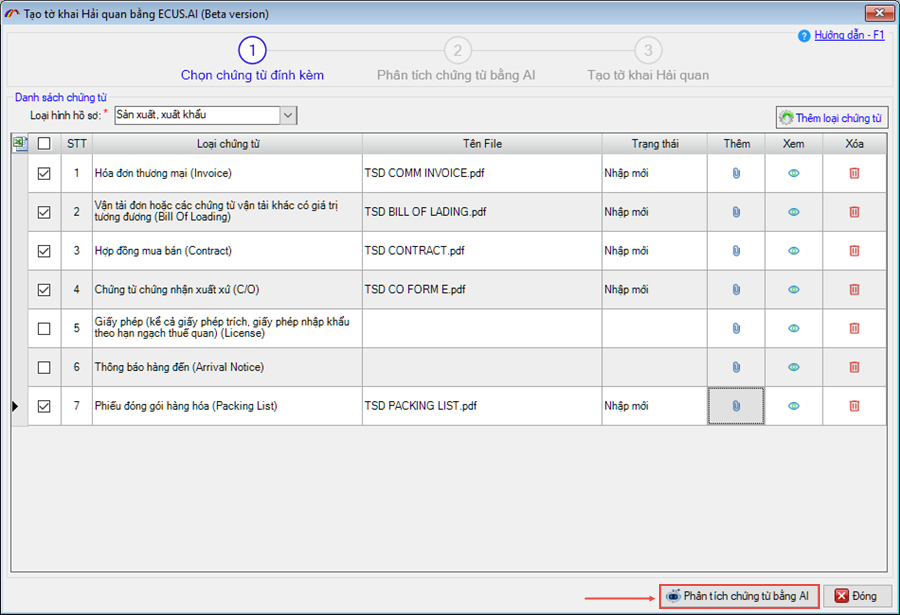
Task: Check the Arrival Notice checkbox
Action: (x=44, y=367)
